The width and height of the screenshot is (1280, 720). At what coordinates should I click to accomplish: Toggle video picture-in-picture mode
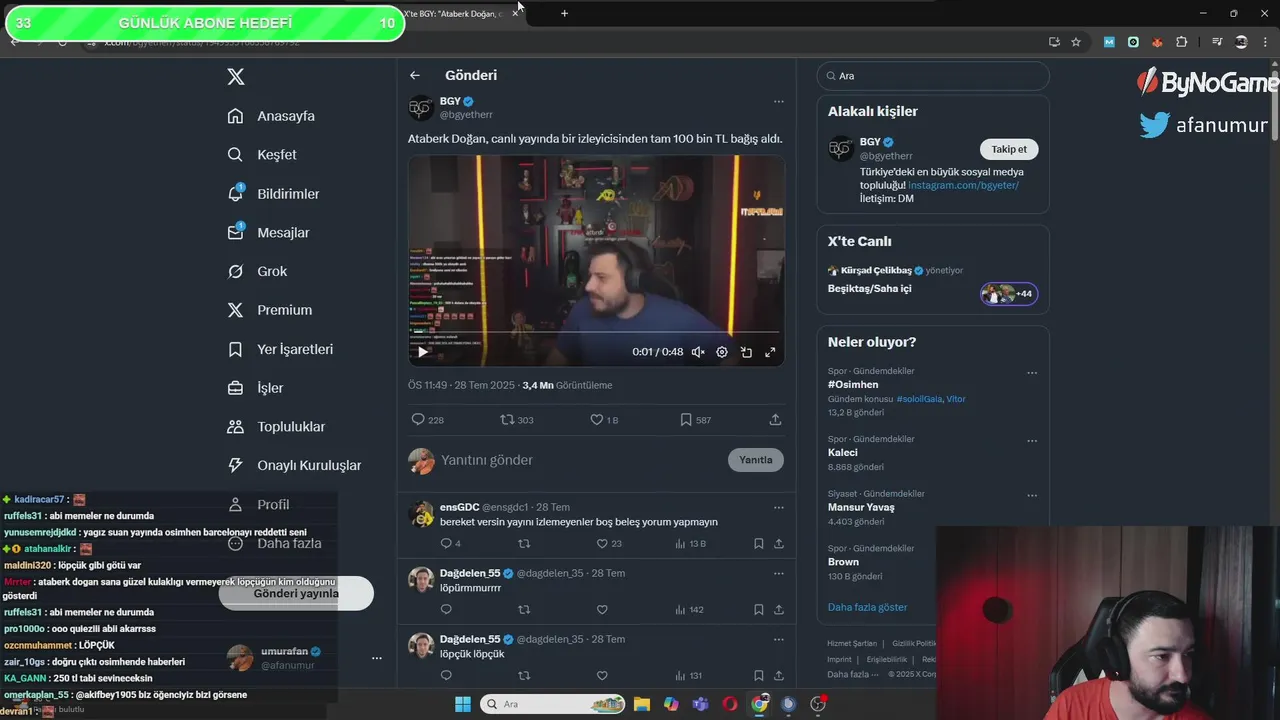pos(746,352)
